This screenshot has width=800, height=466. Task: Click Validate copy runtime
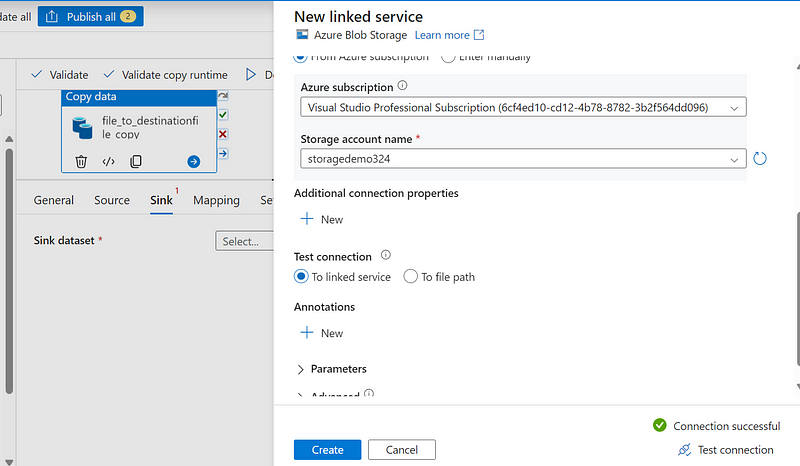165,75
